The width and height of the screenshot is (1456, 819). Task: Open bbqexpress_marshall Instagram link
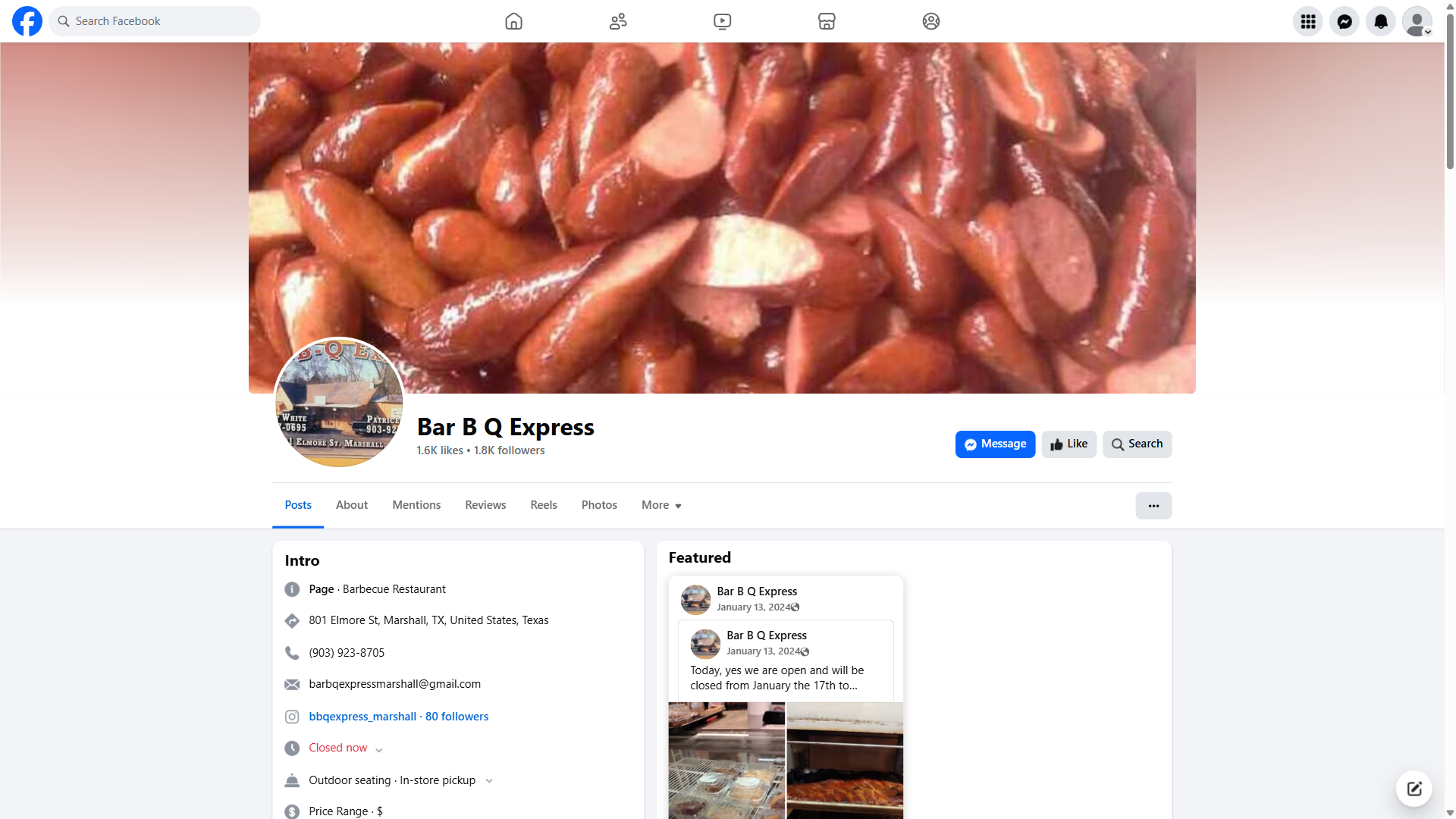pos(362,717)
